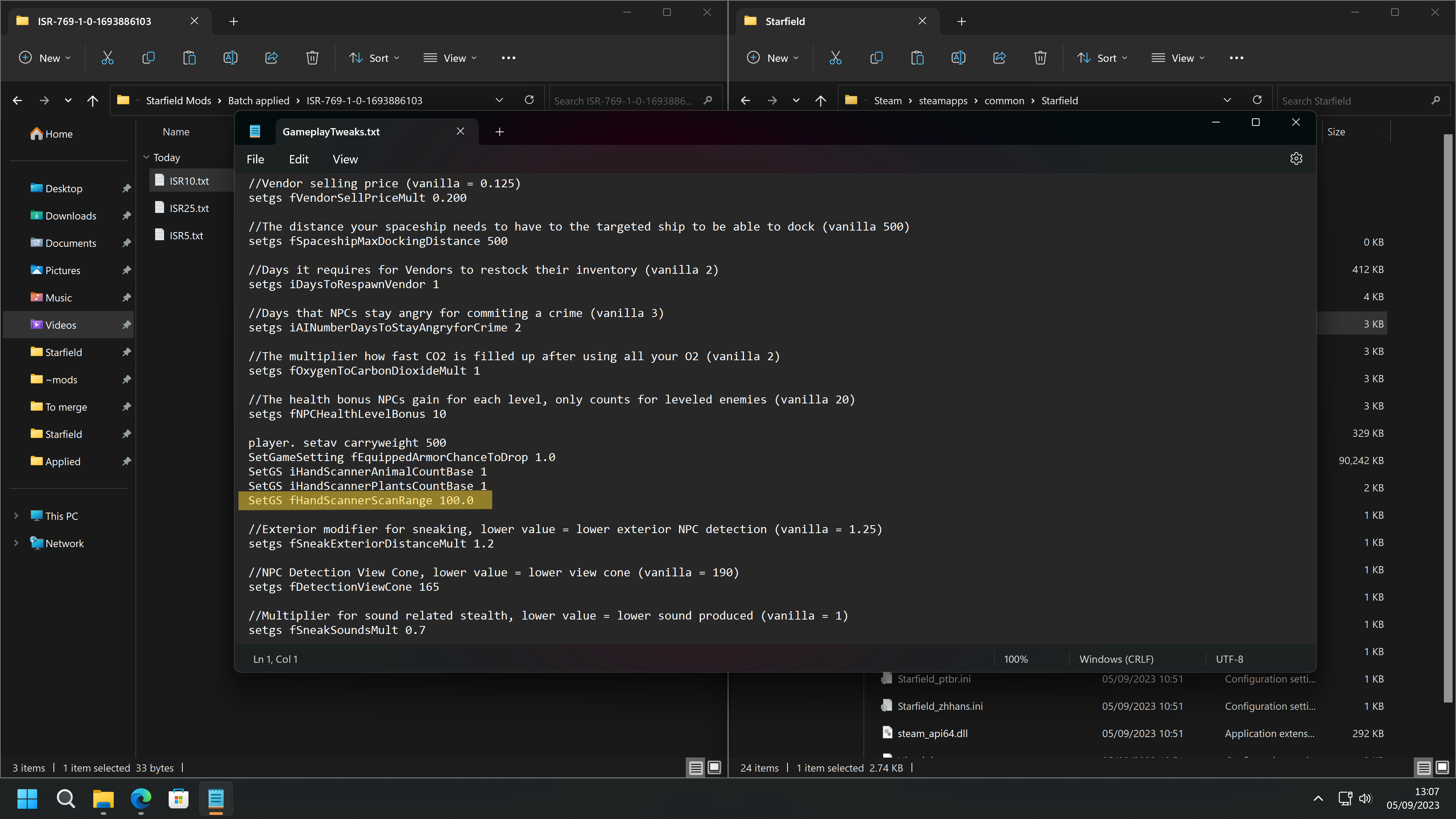Select the Rename icon in left Explorer toolbar
The height and width of the screenshot is (819, 1456).
point(231,58)
